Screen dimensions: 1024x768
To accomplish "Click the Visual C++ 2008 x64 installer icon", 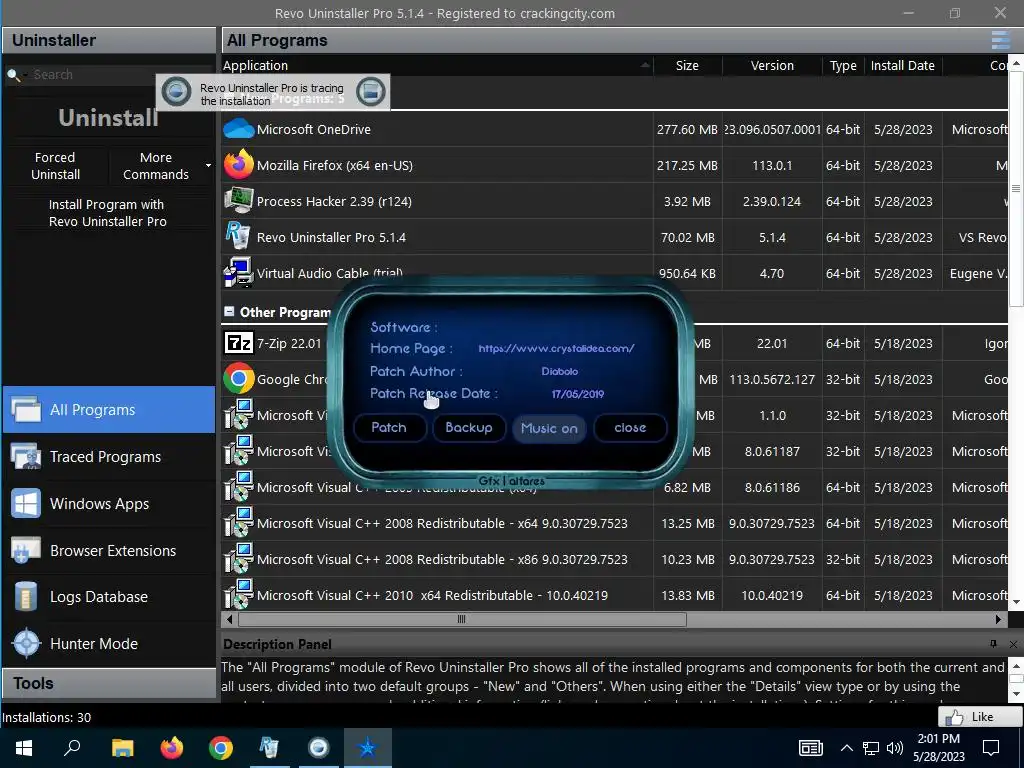I will 238,523.
